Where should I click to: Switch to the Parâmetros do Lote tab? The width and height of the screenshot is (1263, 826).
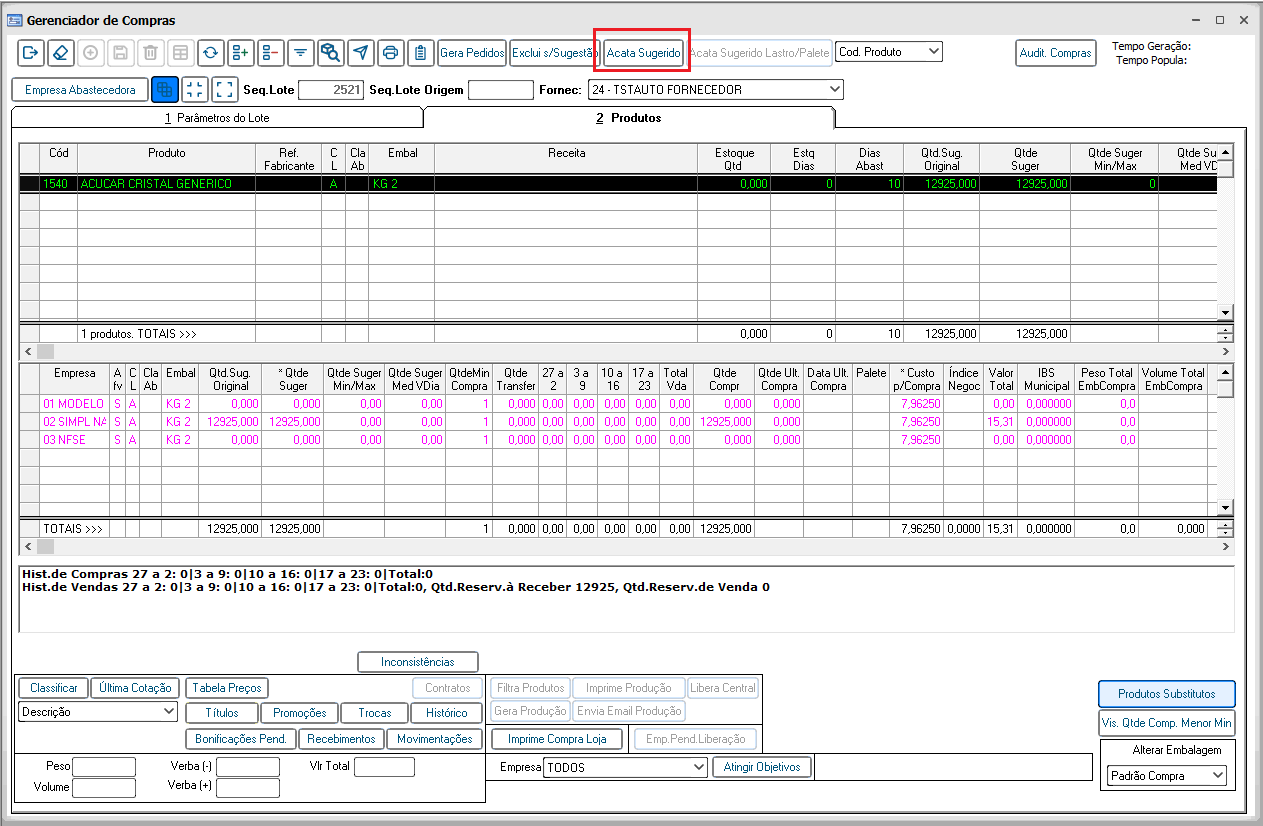[x=217, y=118]
